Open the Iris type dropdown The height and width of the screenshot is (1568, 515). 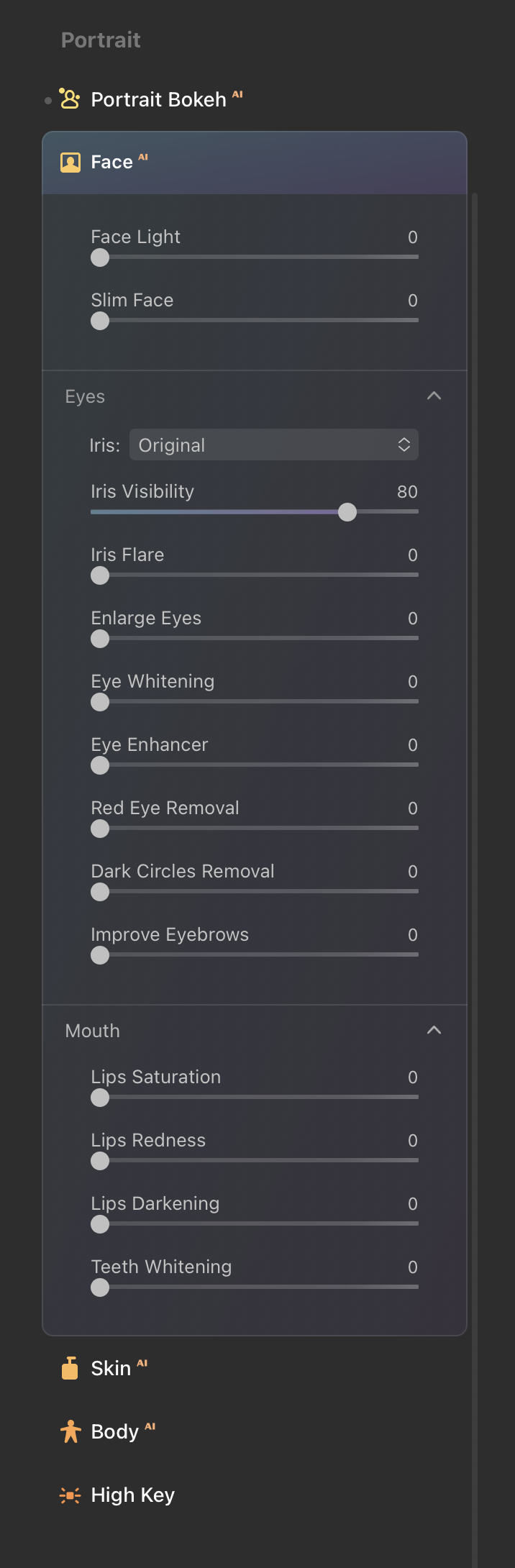tap(273, 445)
